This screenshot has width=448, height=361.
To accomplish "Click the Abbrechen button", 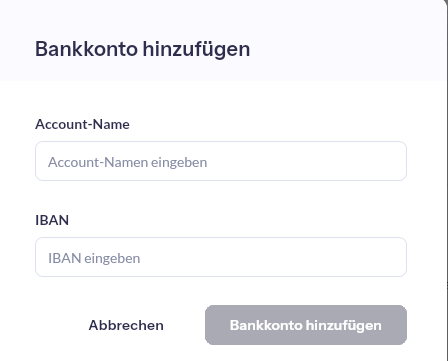I will pyautogui.click(x=126, y=325).
